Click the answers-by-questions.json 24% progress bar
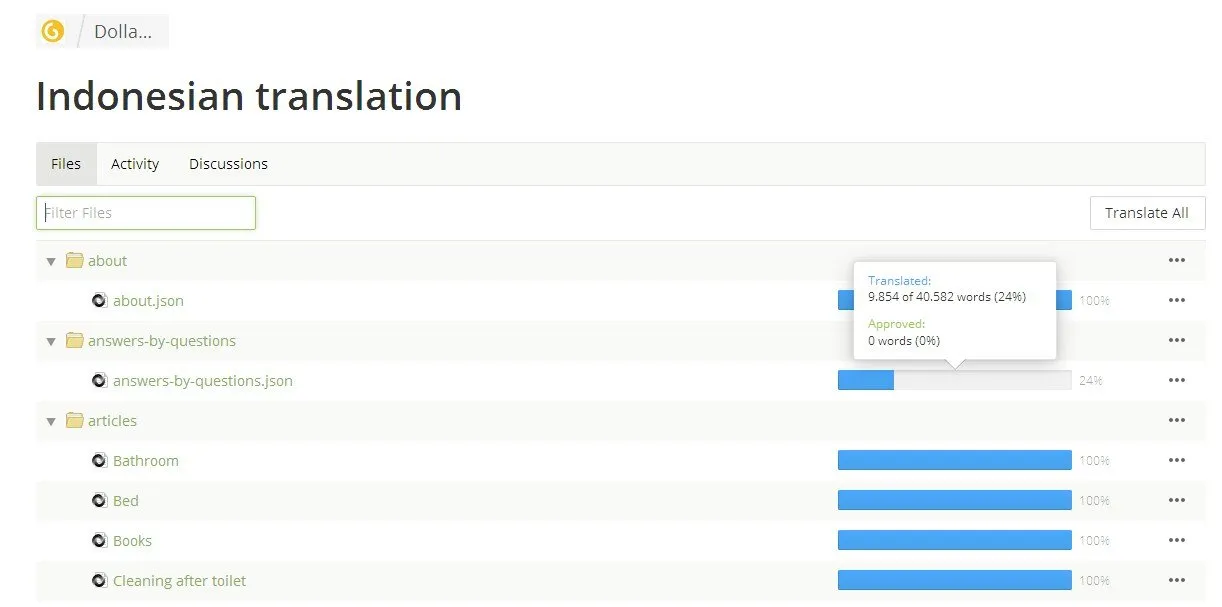 (x=954, y=381)
